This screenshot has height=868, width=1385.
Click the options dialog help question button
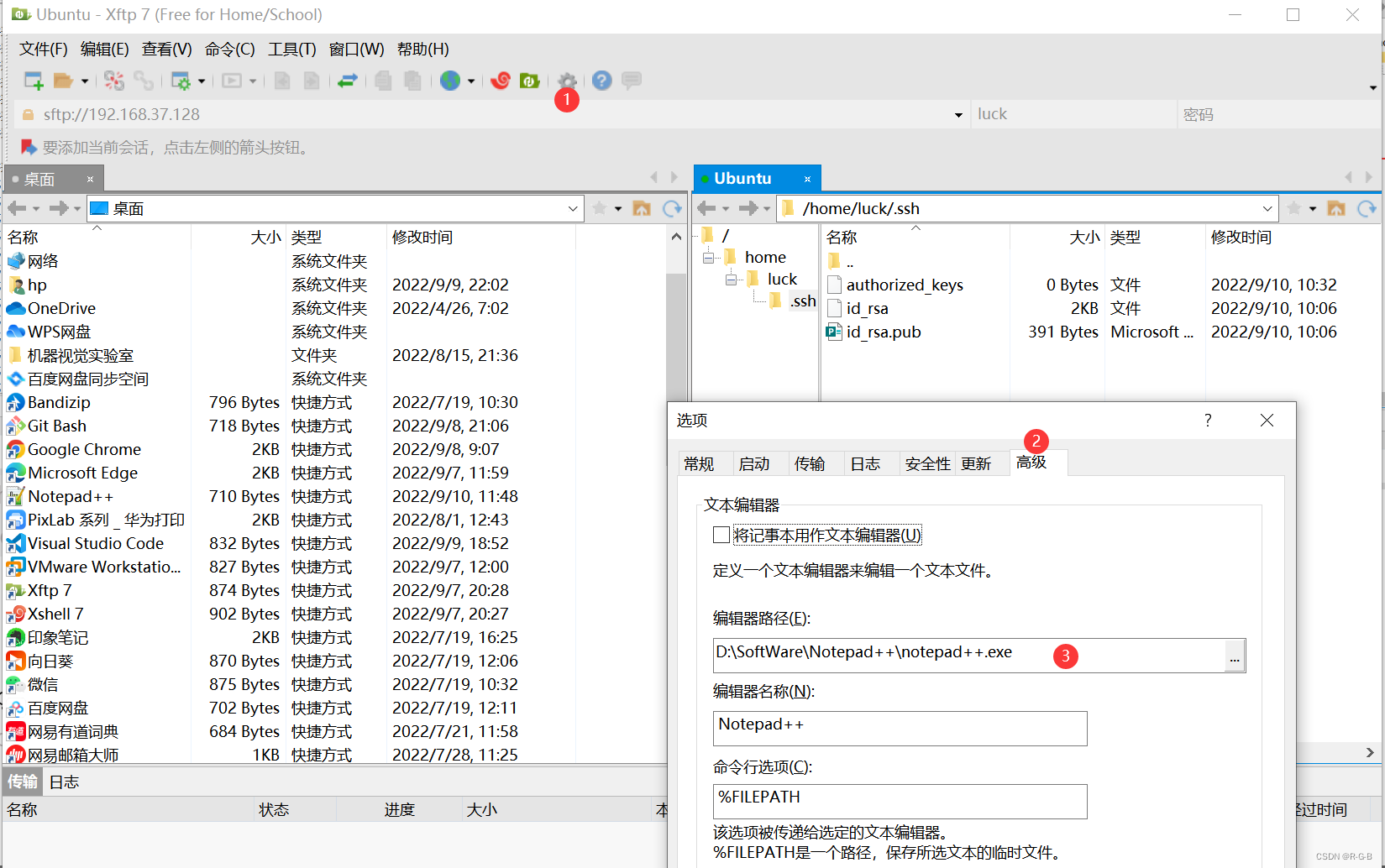tap(1208, 420)
